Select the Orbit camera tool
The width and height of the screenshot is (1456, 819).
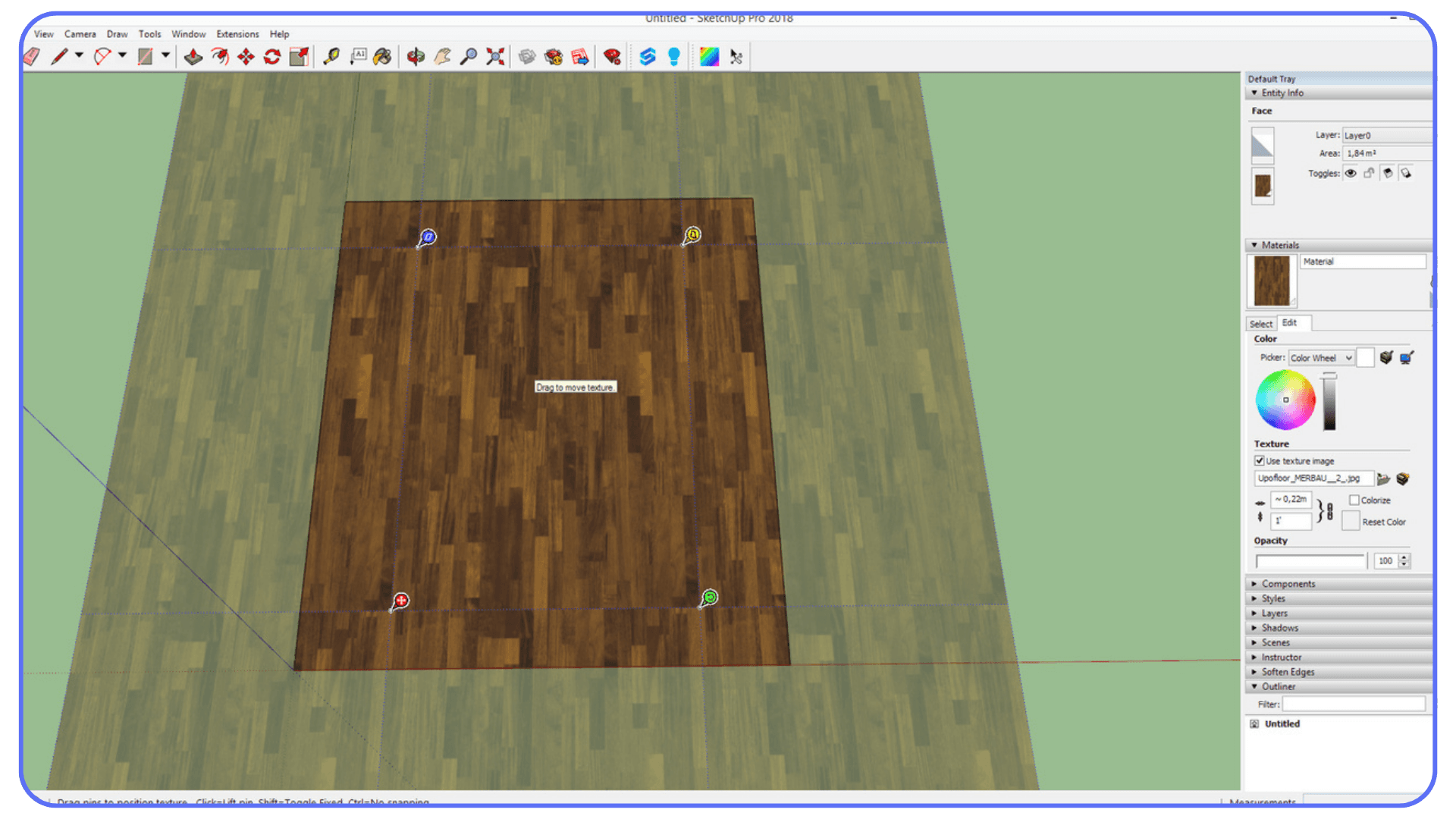pyautogui.click(x=415, y=56)
